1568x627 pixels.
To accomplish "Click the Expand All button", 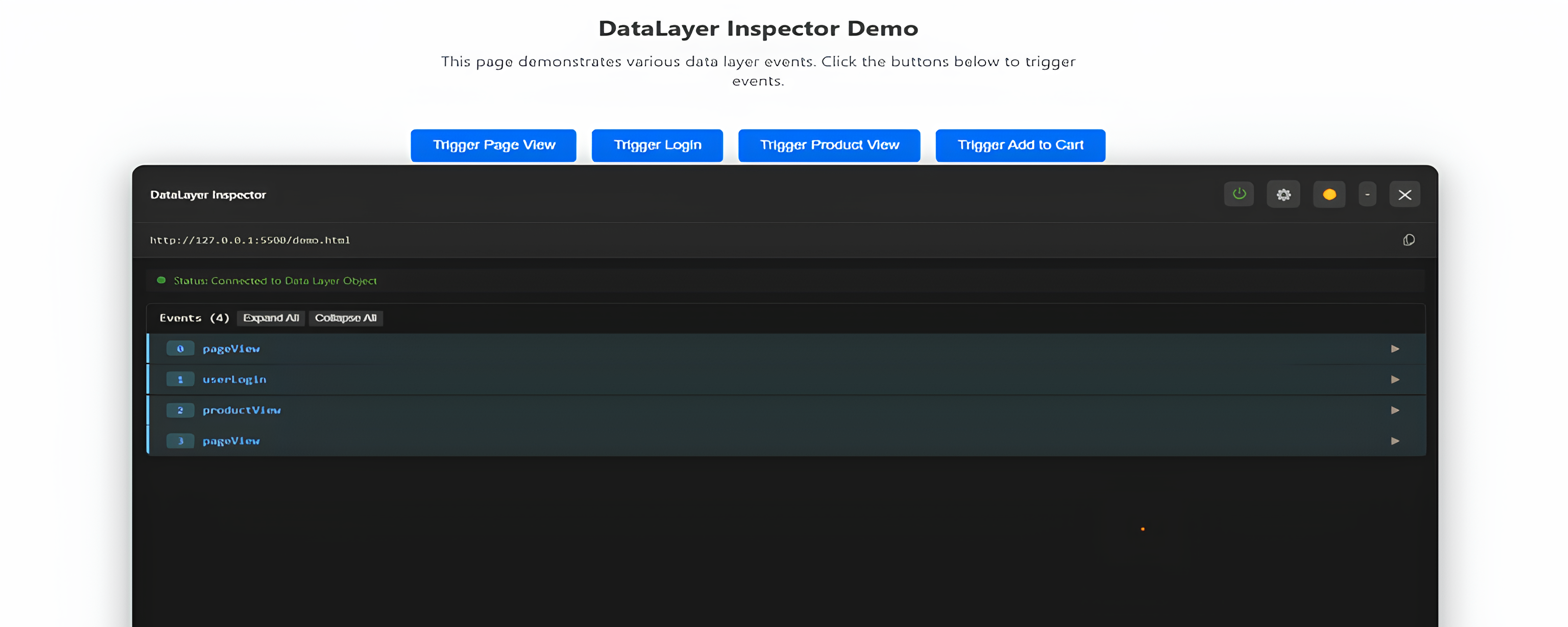I will [x=270, y=318].
